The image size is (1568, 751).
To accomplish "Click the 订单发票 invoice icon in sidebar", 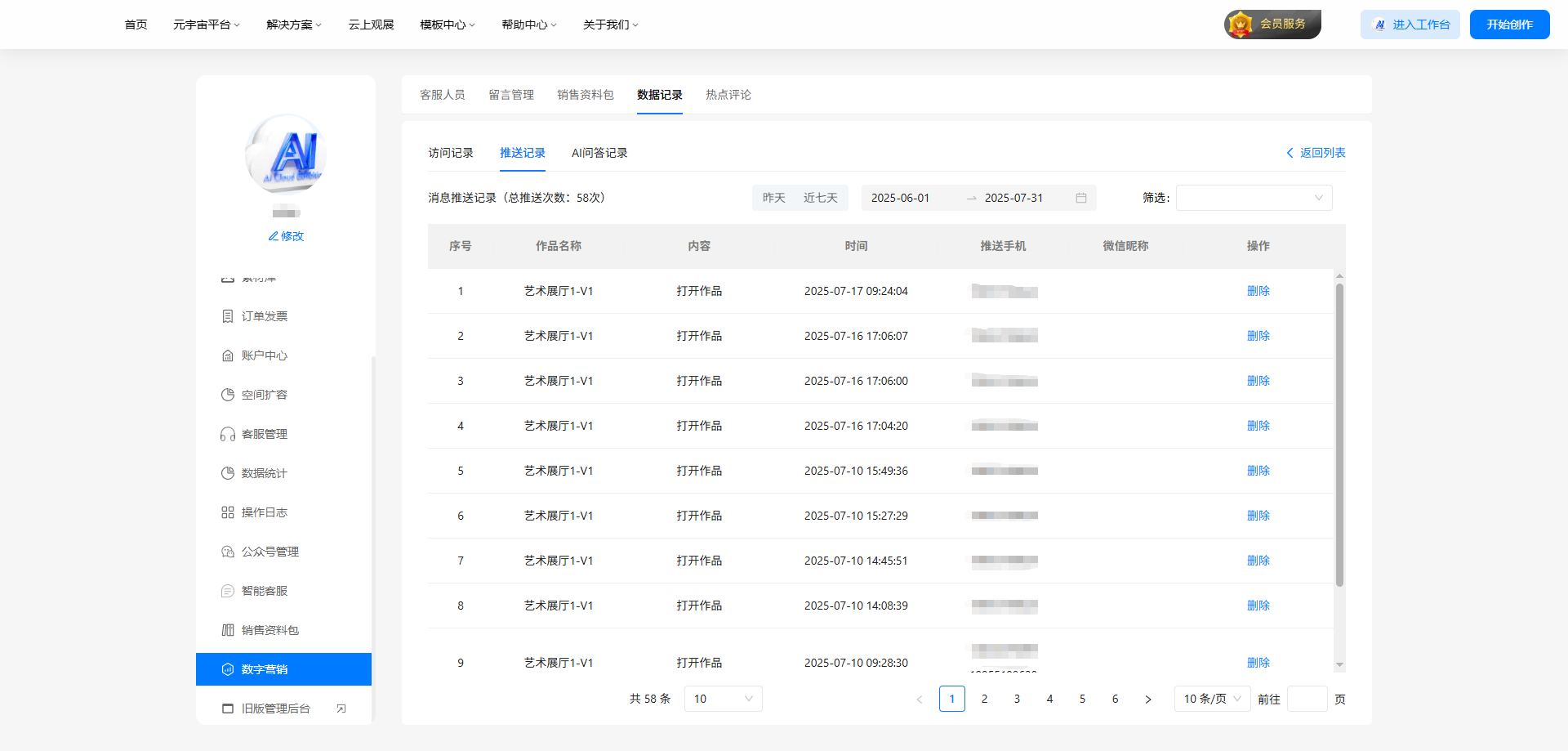I will click(x=228, y=316).
